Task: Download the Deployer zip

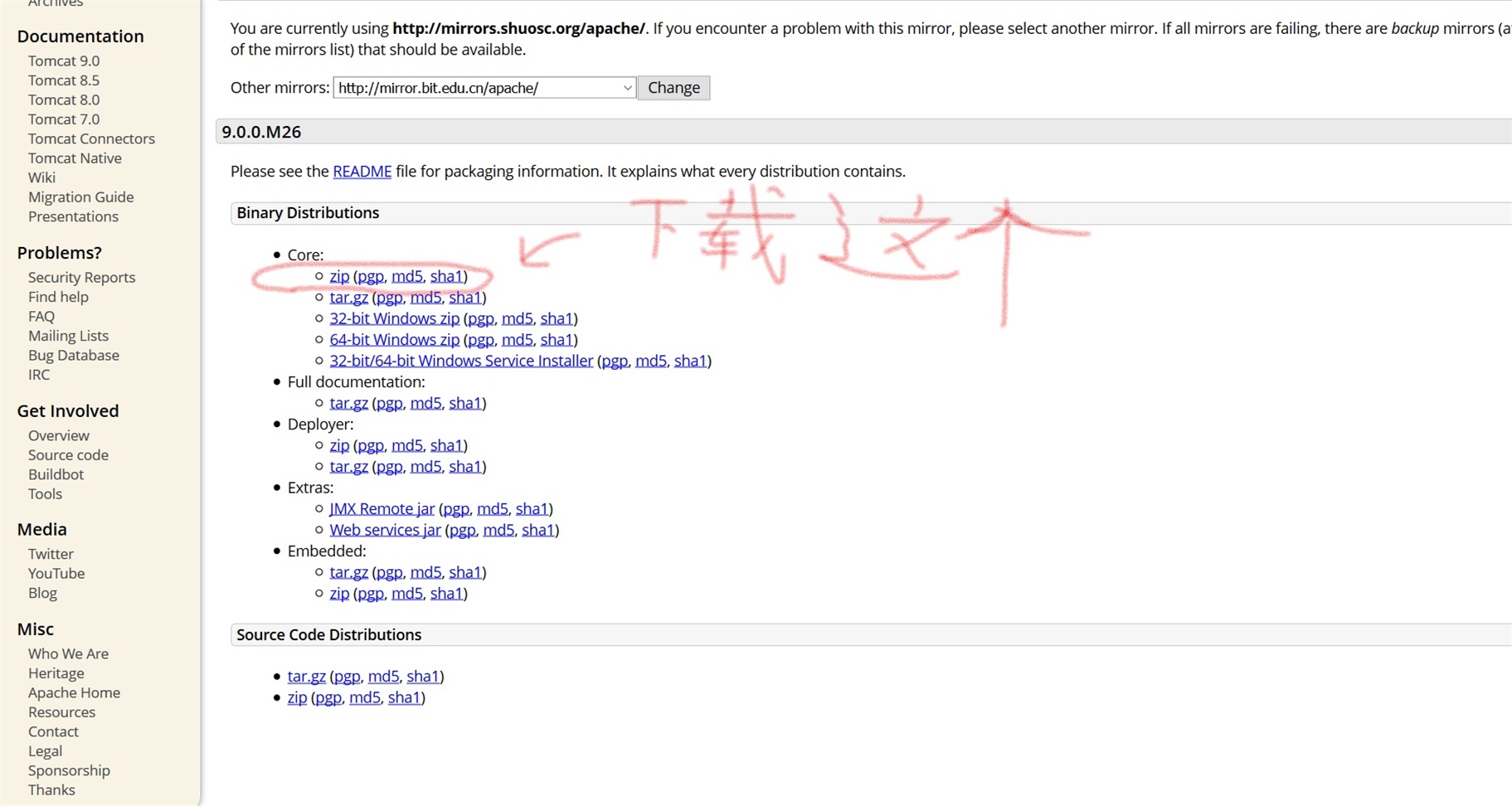Action: (339, 445)
